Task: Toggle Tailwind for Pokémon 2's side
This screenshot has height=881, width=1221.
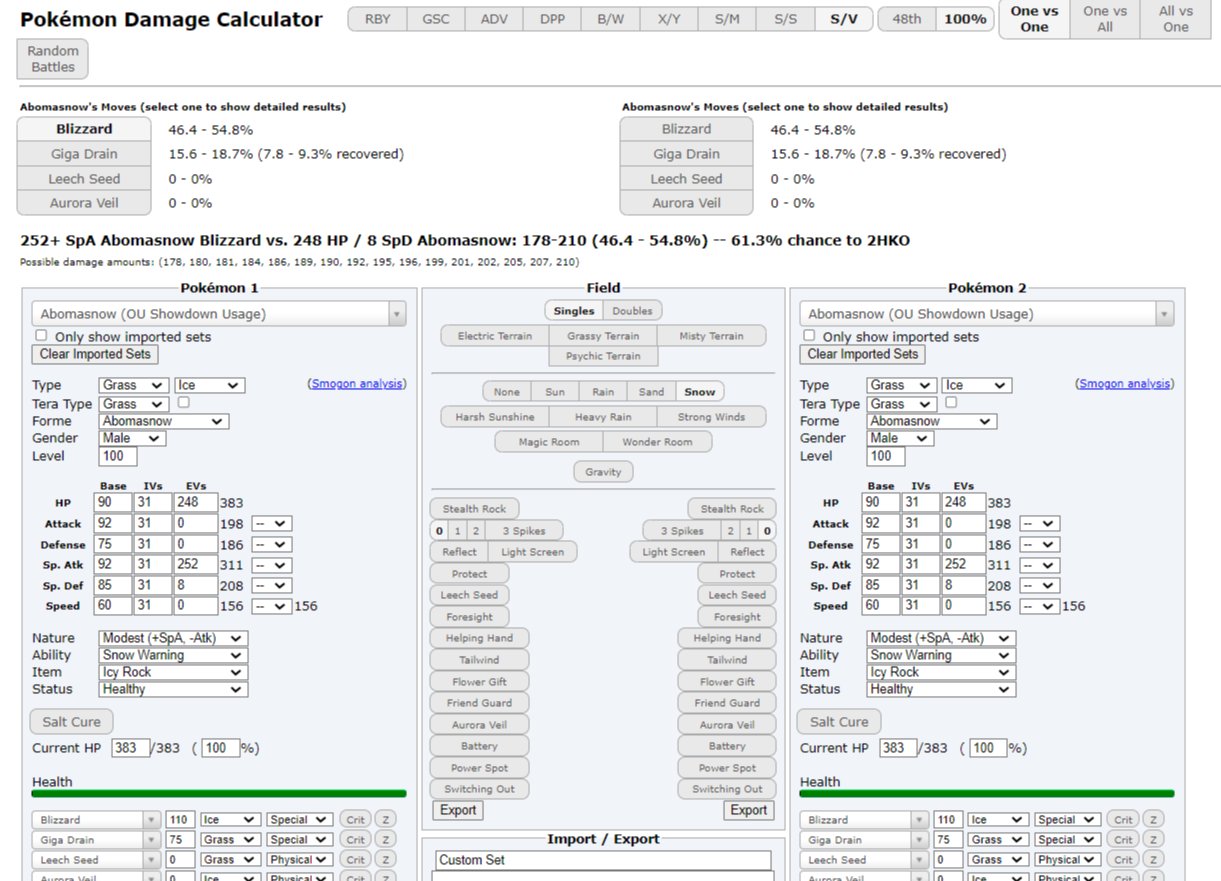Action: coord(727,660)
